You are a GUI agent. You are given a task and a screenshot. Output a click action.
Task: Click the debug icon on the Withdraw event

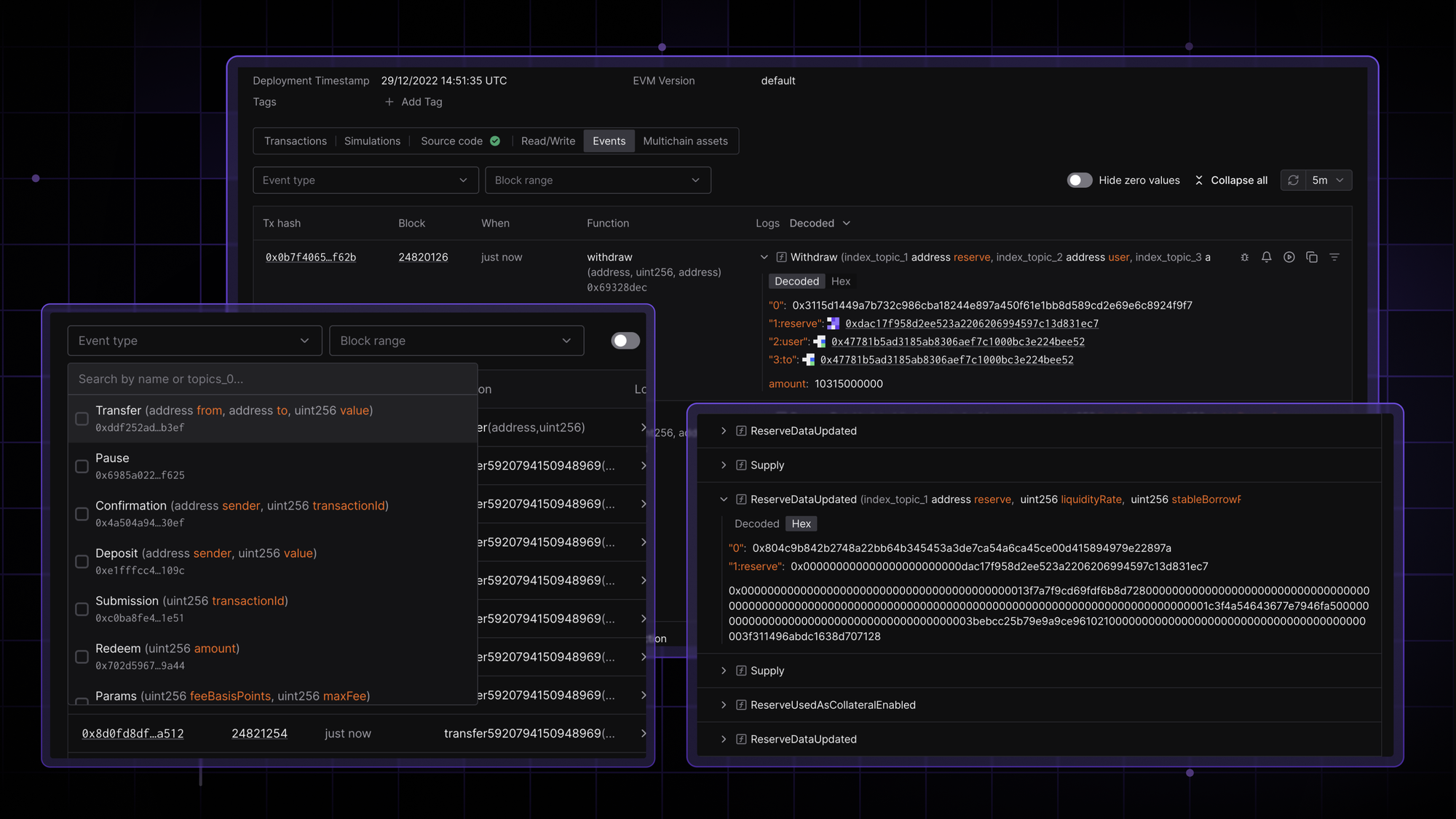pos(1244,257)
